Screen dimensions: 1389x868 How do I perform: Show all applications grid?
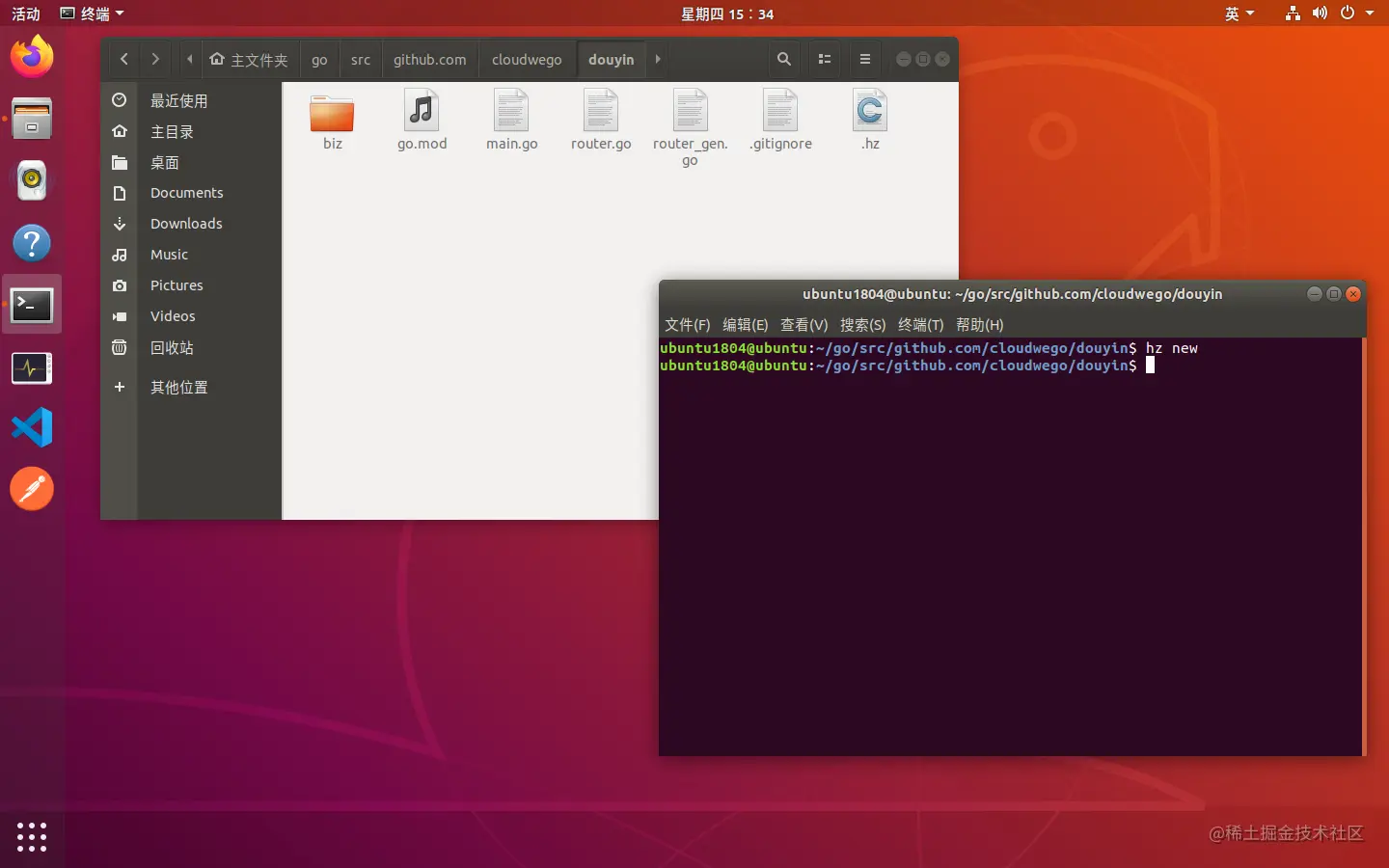(x=32, y=836)
